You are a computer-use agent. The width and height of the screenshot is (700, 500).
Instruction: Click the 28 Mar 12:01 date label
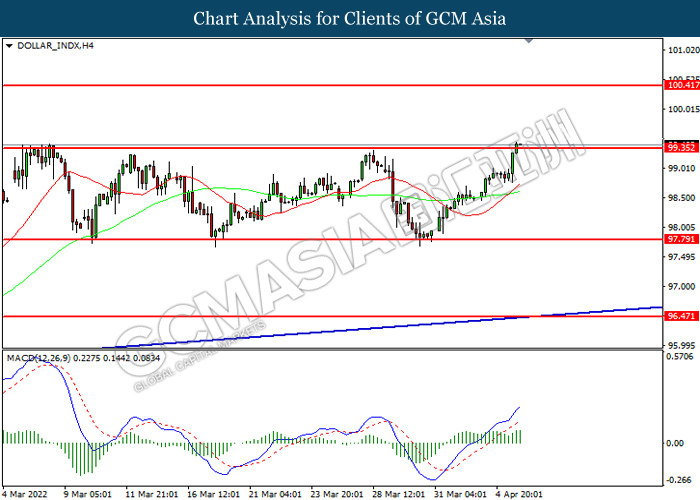398,494
